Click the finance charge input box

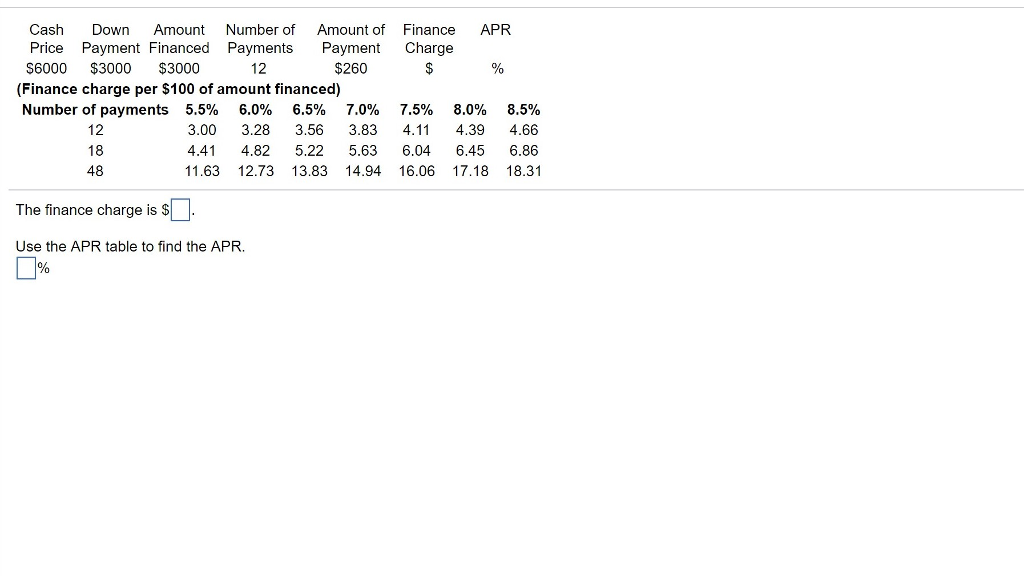click(180, 209)
